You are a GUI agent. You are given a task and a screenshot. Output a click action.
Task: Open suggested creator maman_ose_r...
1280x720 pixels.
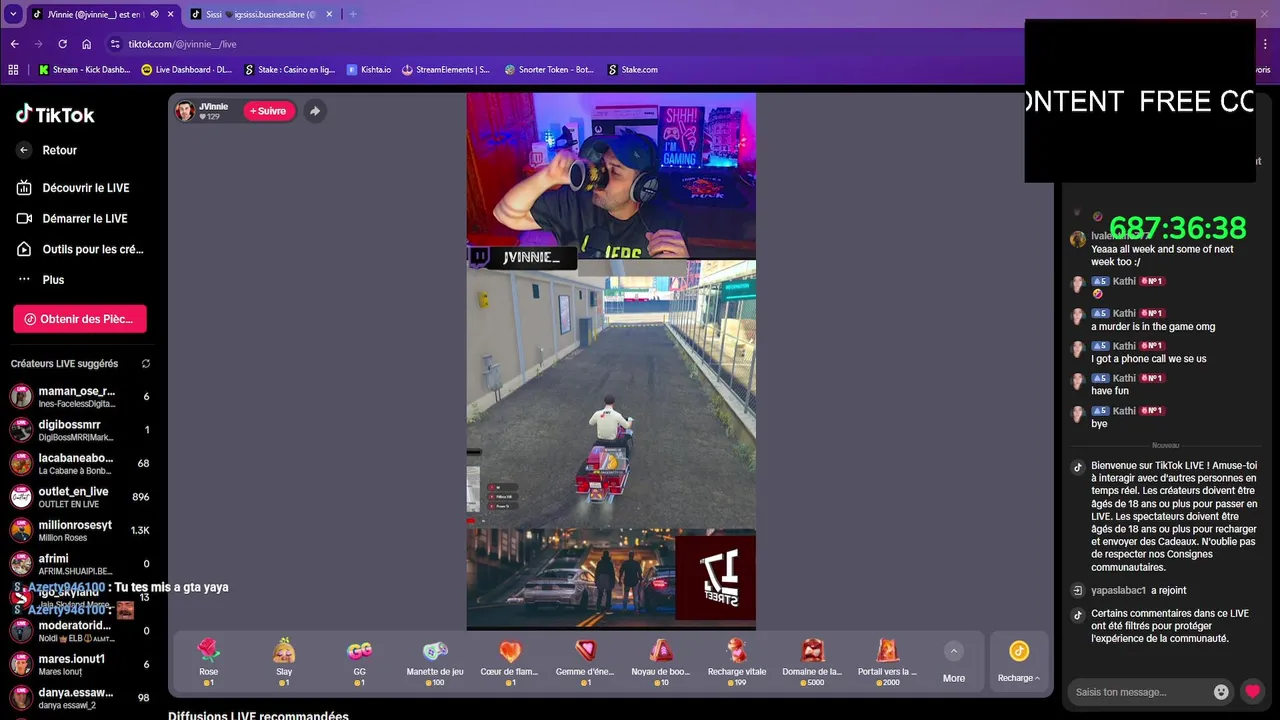[x=78, y=397]
